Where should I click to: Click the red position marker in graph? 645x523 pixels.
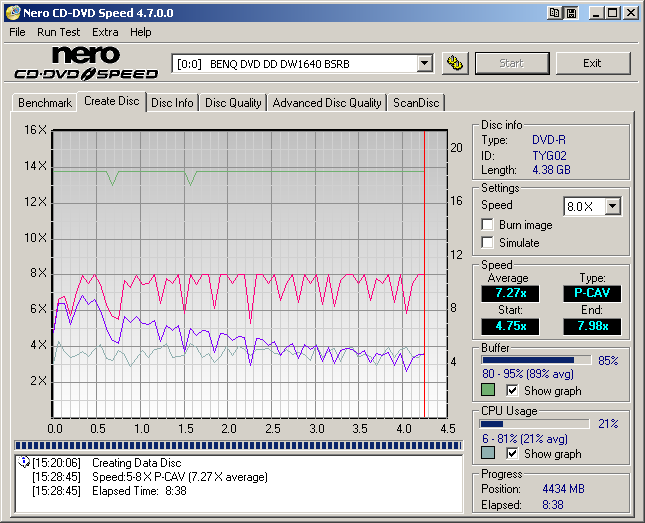tap(425, 274)
